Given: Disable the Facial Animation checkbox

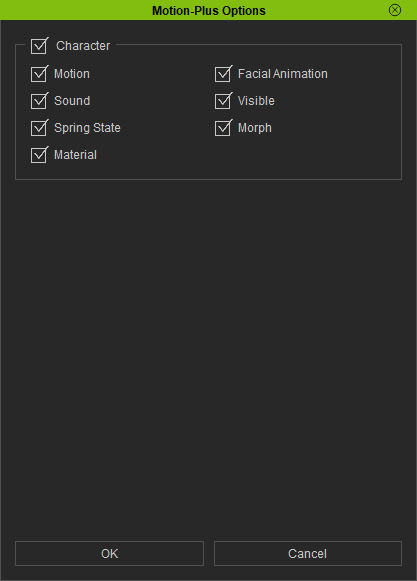Looking at the screenshot, I should [223, 74].
